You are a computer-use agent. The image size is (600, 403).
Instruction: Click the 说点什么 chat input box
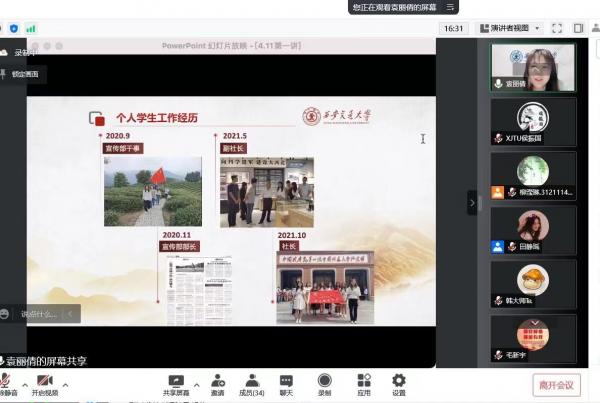(36, 314)
